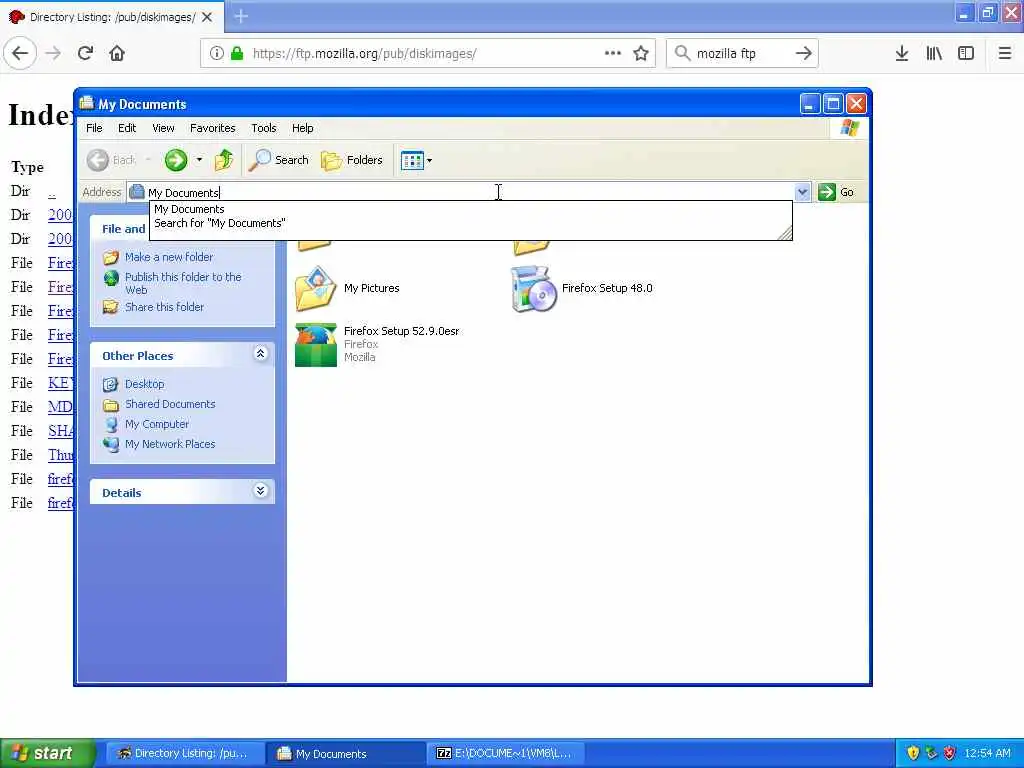Go to Desktop in Other Places

coord(144,384)
